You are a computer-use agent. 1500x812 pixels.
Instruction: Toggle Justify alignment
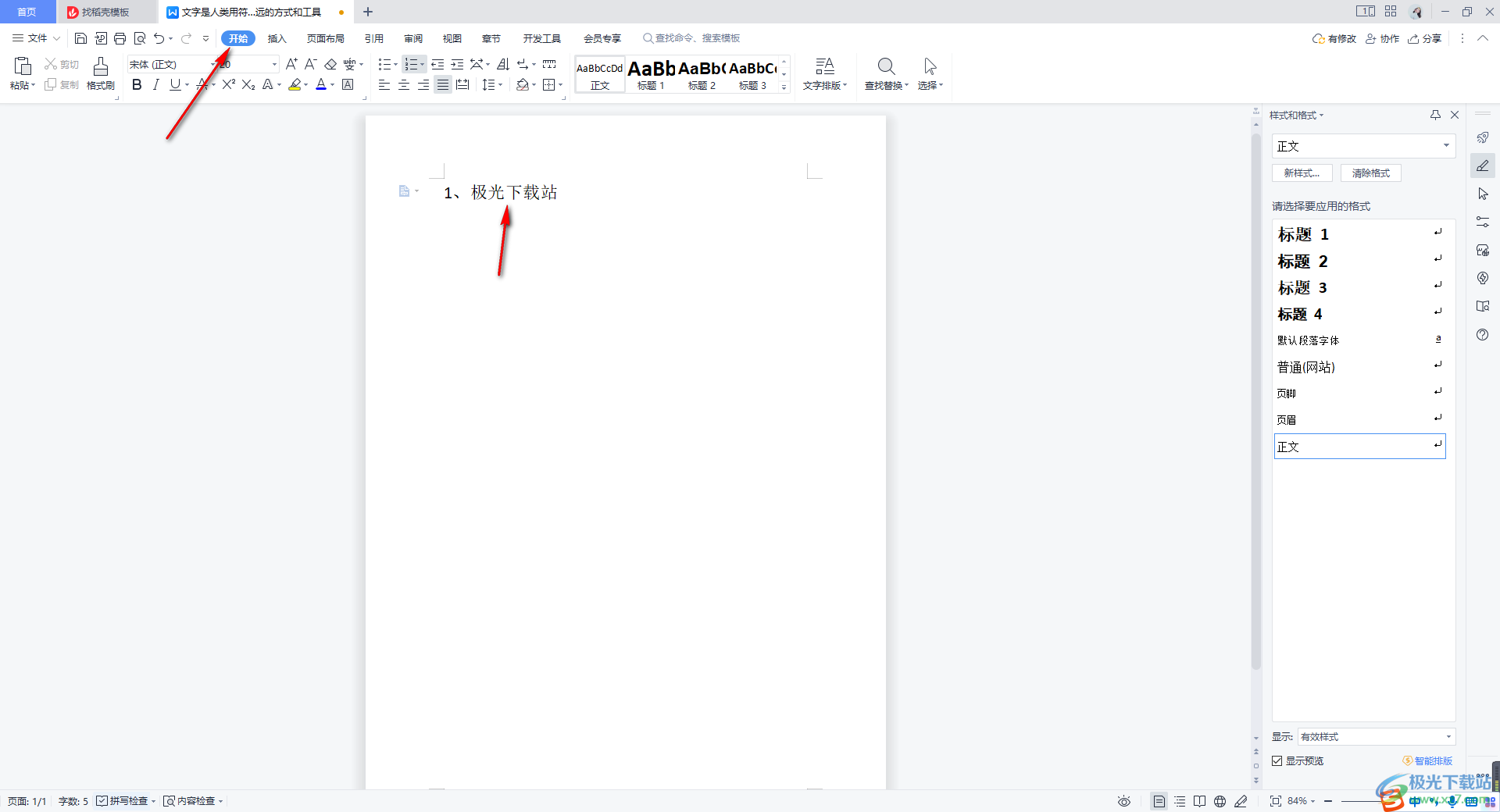pyautogui.click(x=443, y=84)
